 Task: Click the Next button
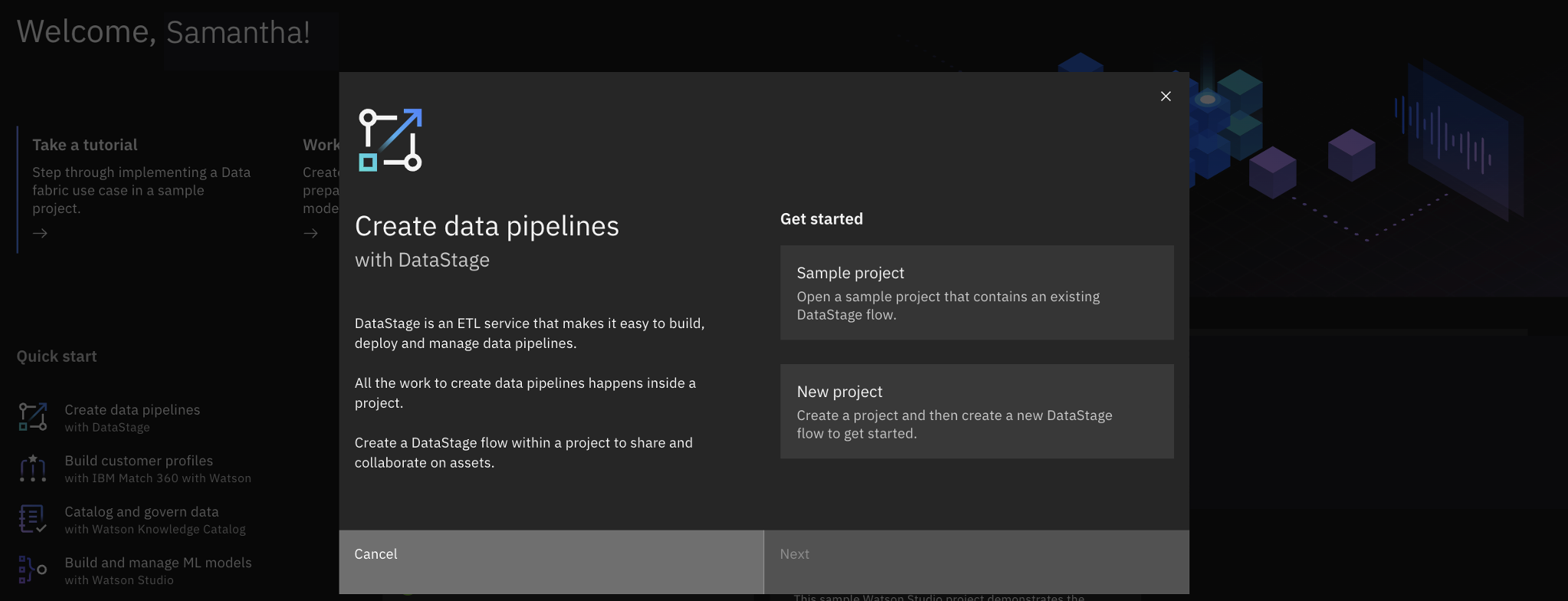[977, 562]
